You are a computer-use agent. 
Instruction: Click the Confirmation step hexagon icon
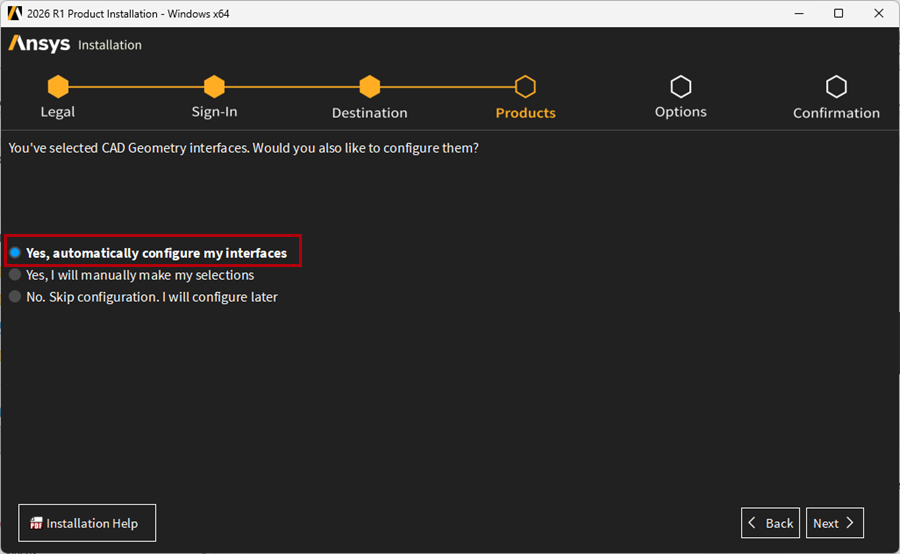tap(836, 87)
